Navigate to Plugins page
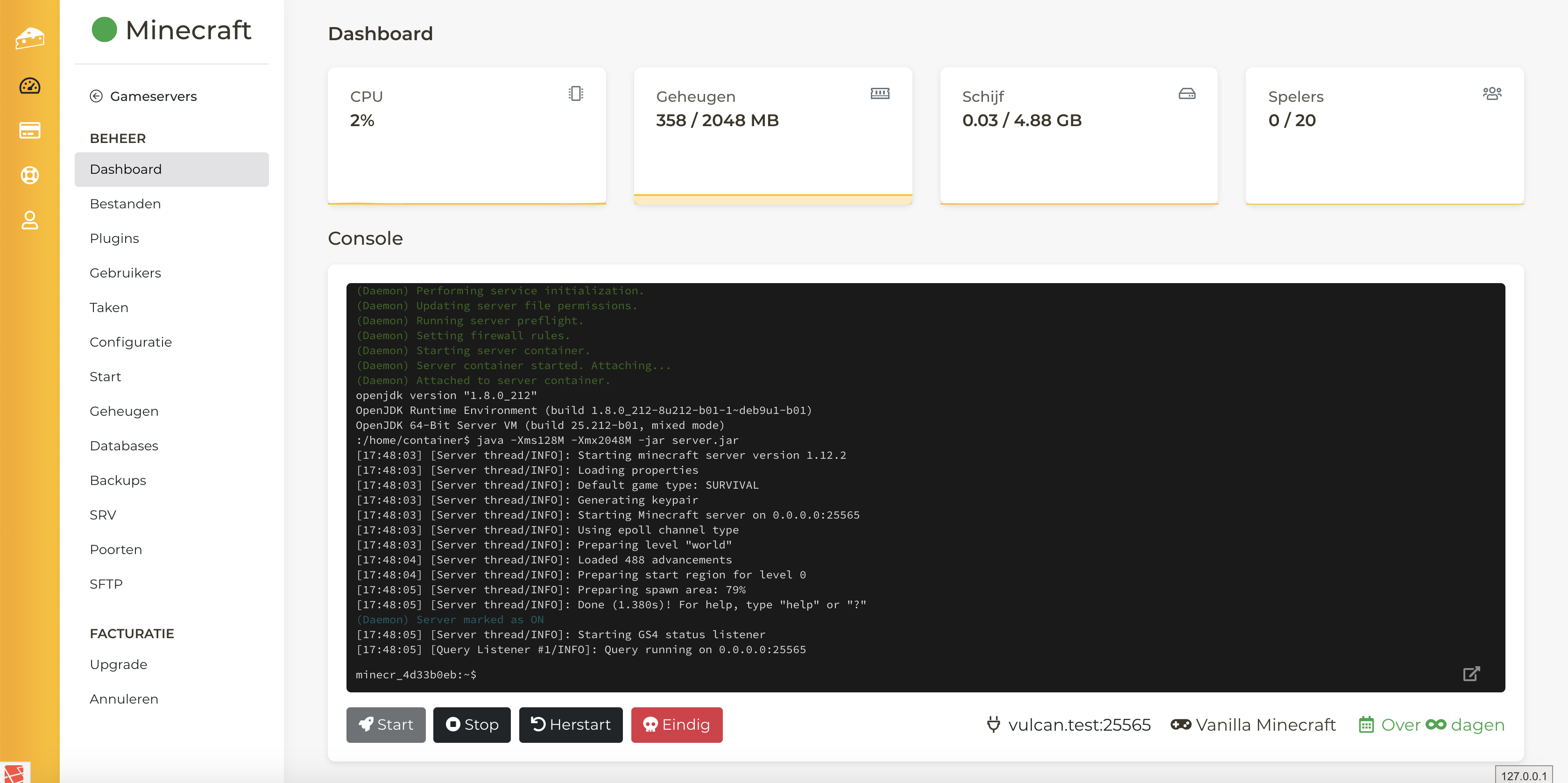This screenshot has height=783, width=1568. tap(114, 239)
